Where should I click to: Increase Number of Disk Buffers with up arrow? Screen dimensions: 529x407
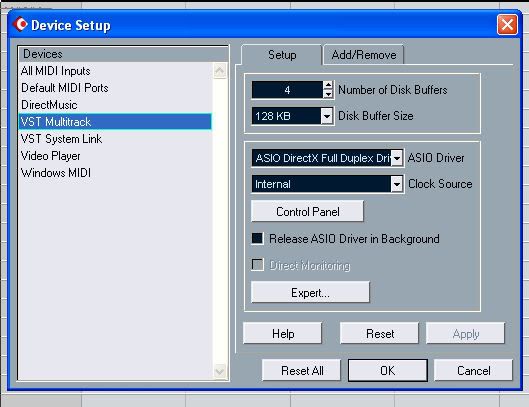click(x=328, y=85)
